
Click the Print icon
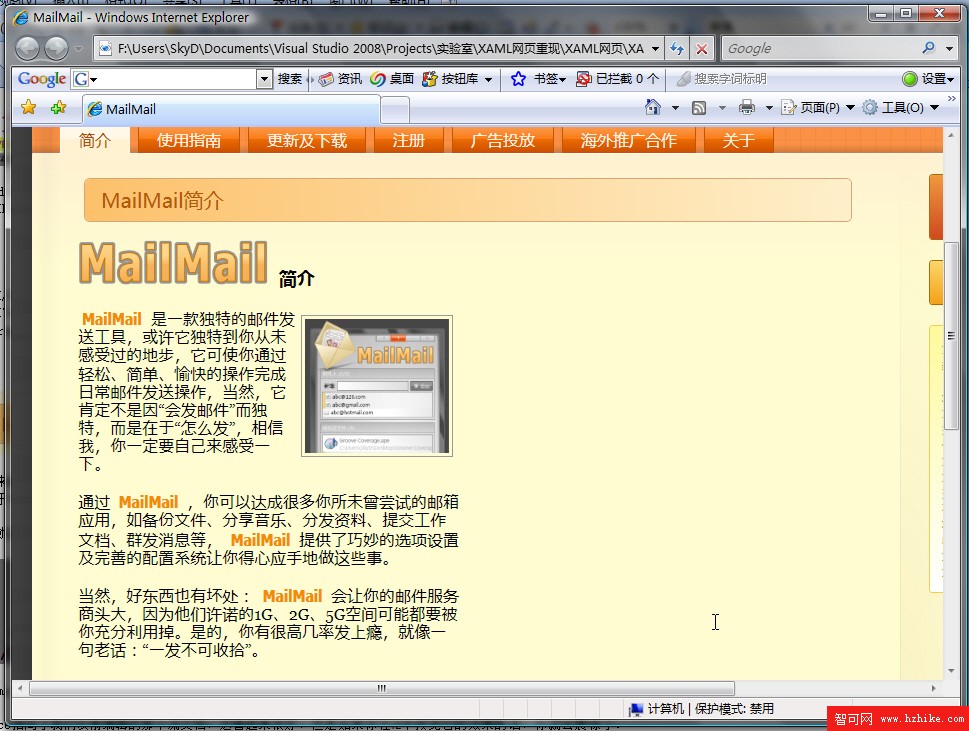[x=747, y=108]
